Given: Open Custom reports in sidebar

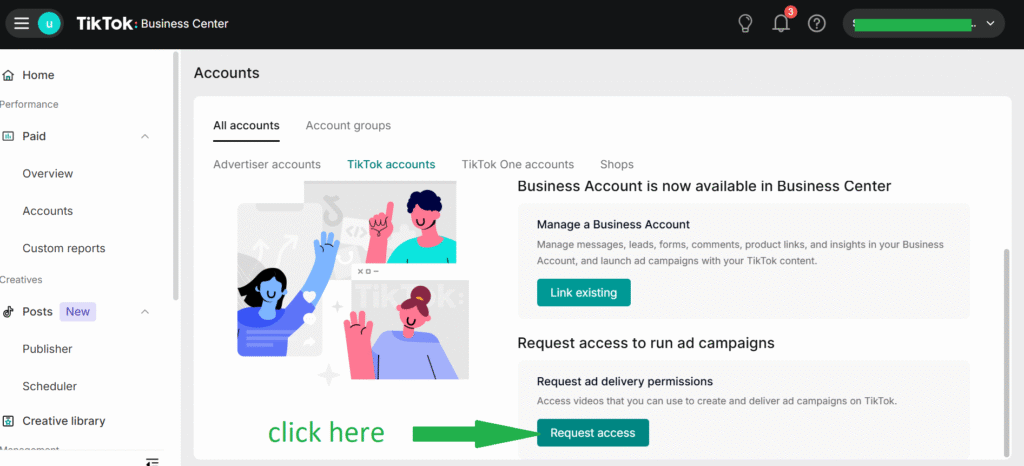Looking at the screenshot, I should [64, 248].
